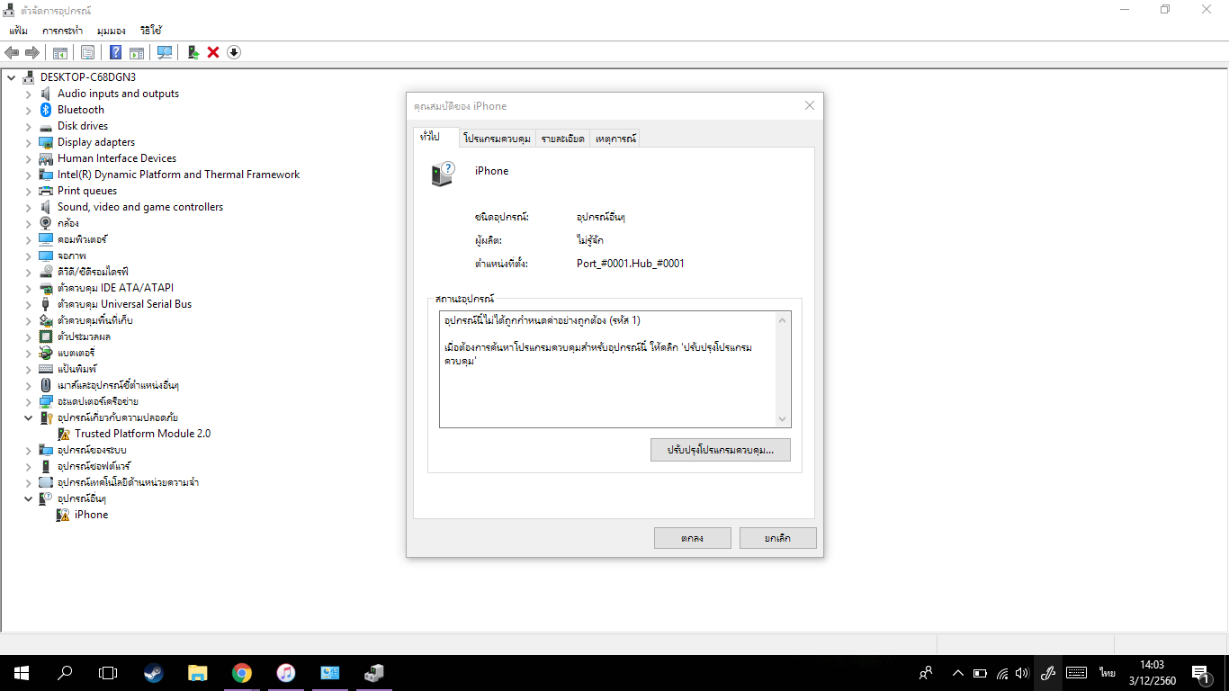Collapse the DESKTOP-C68DGN3 root node
The width and height of the screenshot is (1229, 691).
[x=11, y=77]
